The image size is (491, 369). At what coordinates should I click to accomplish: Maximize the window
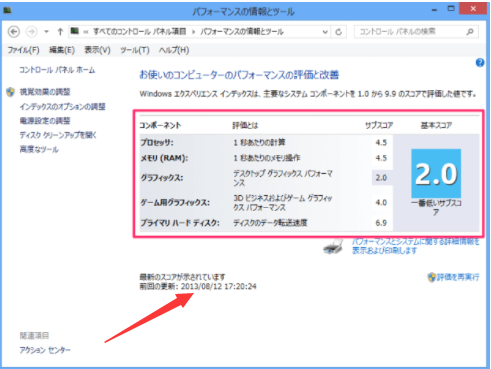point(451,9)
